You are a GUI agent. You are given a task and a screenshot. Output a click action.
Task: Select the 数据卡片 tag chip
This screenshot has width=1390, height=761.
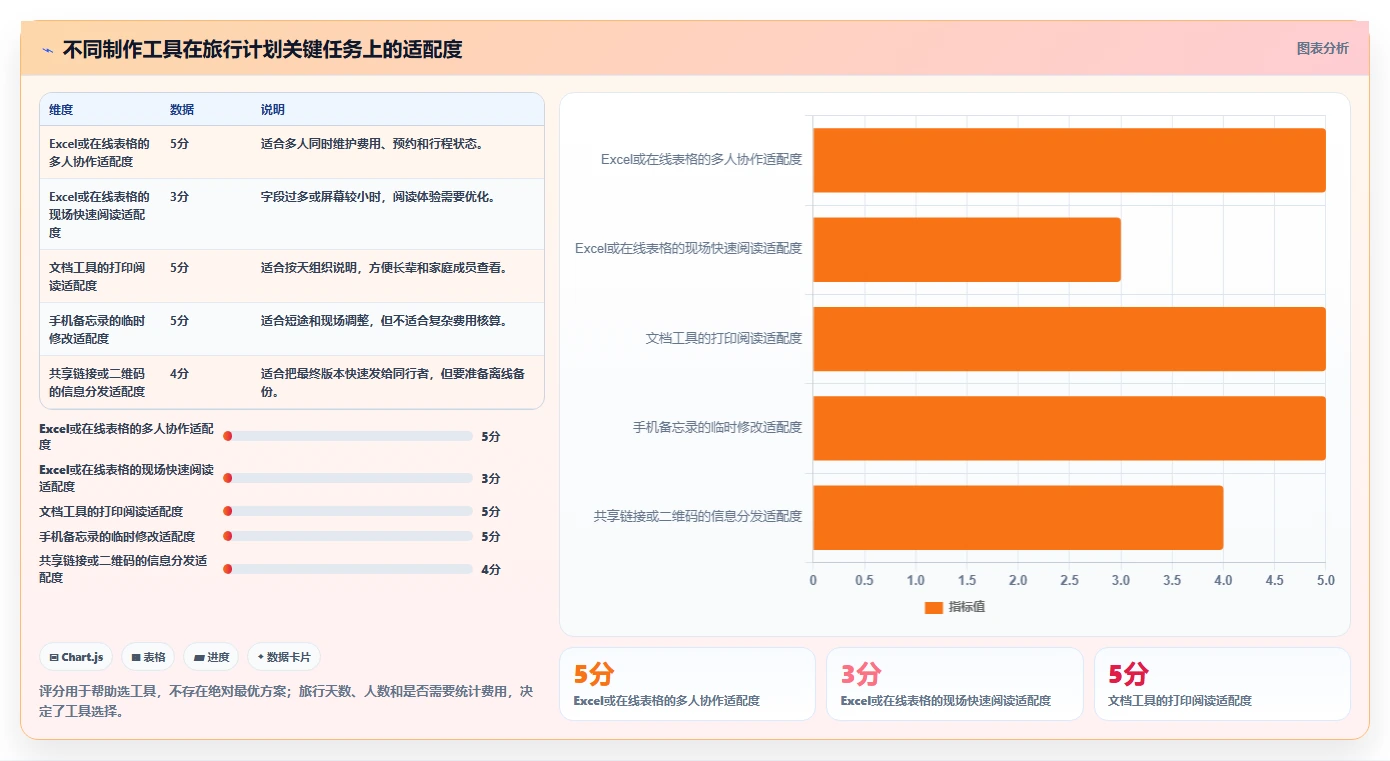tap(284, 657)
